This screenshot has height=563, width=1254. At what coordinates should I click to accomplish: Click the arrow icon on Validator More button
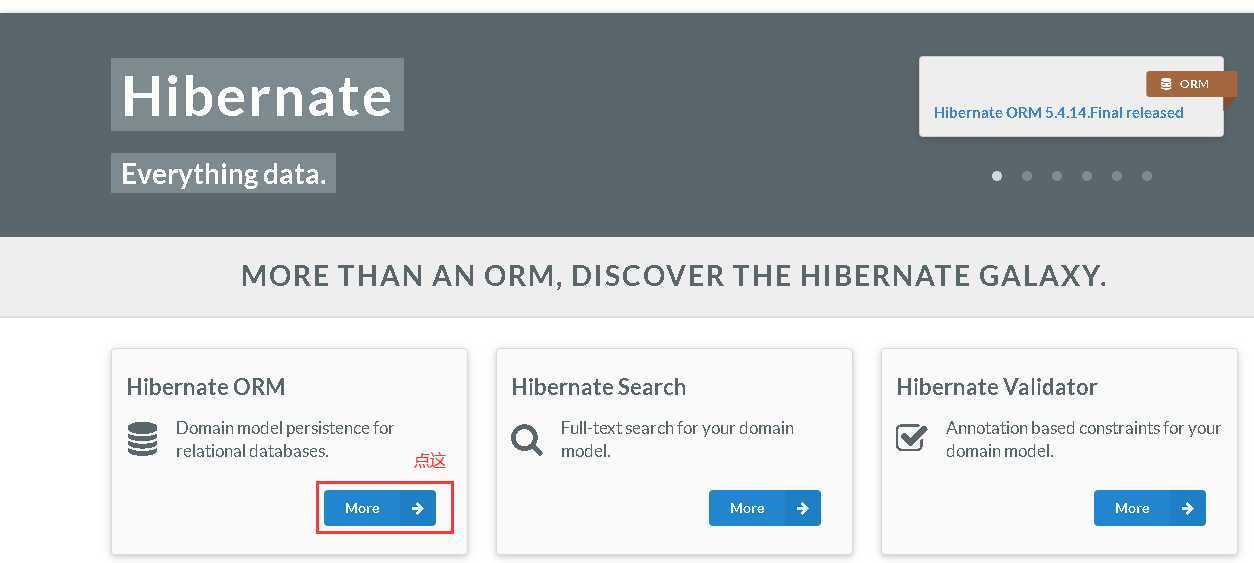[x=1187, y=508]
